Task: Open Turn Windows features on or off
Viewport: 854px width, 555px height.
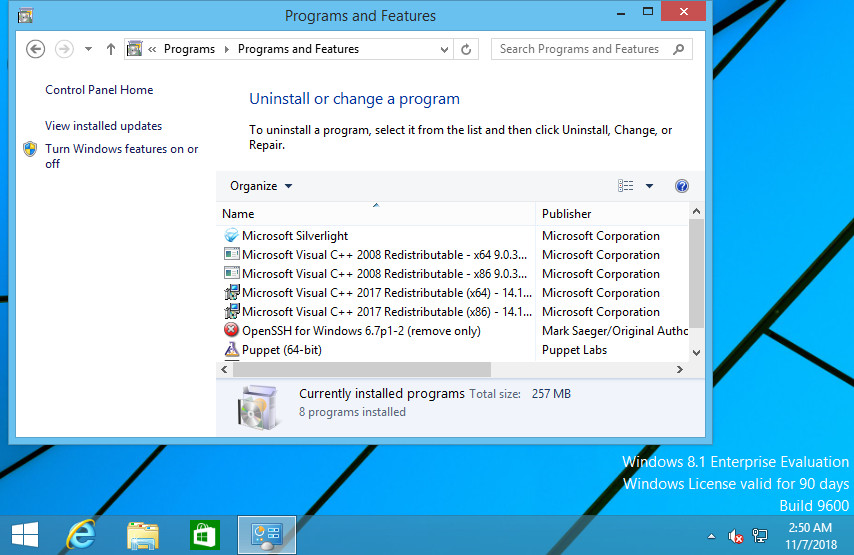Action: coord(121,156)
